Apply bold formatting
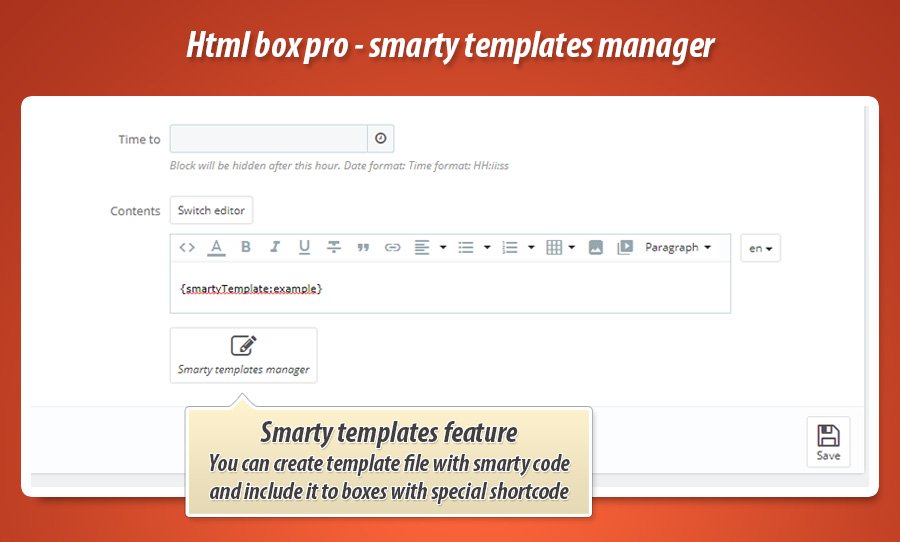This screenshot has height=542, width=900. (246, 247)
